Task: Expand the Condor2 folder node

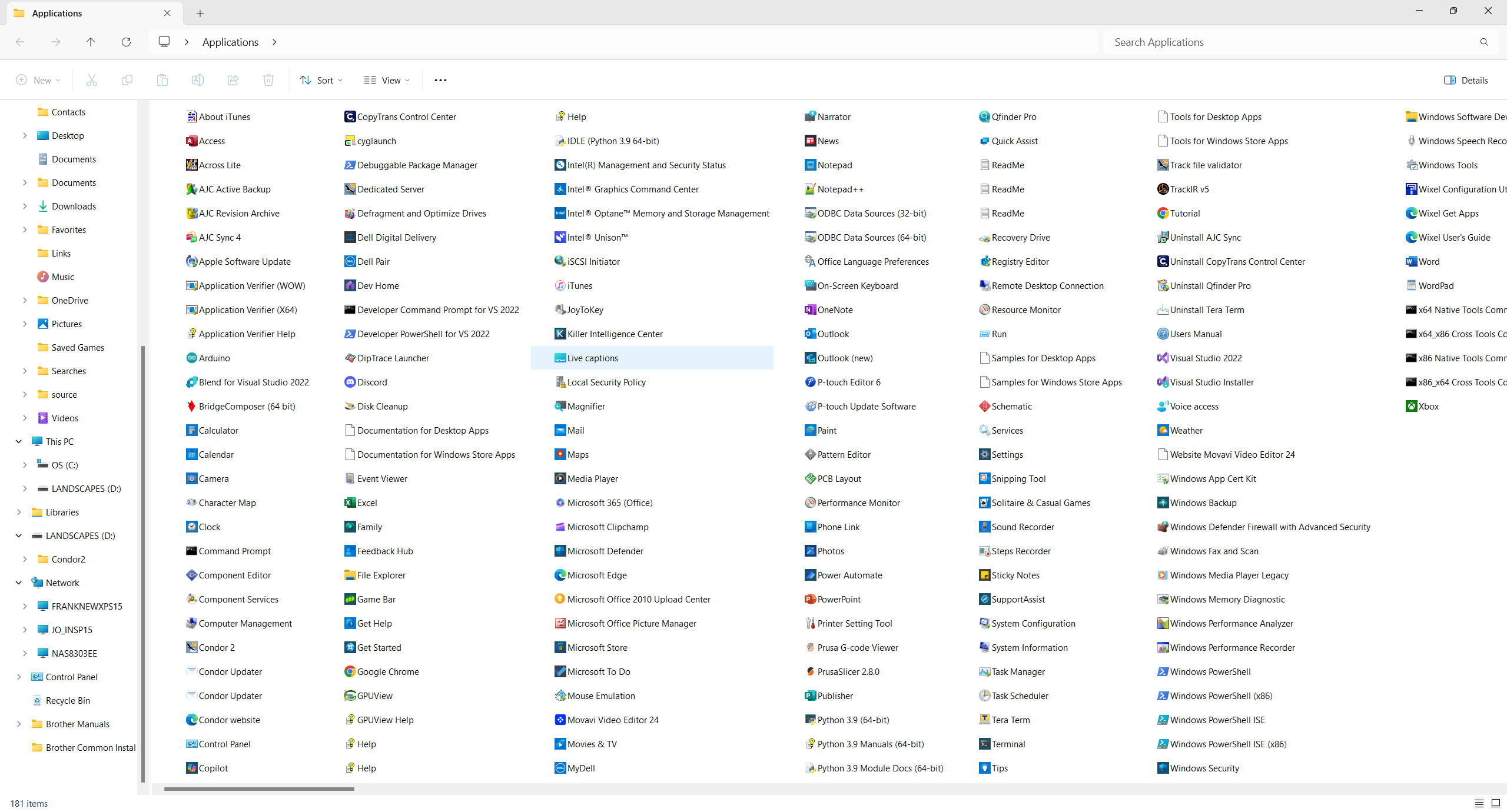Action: coord(25,559)
